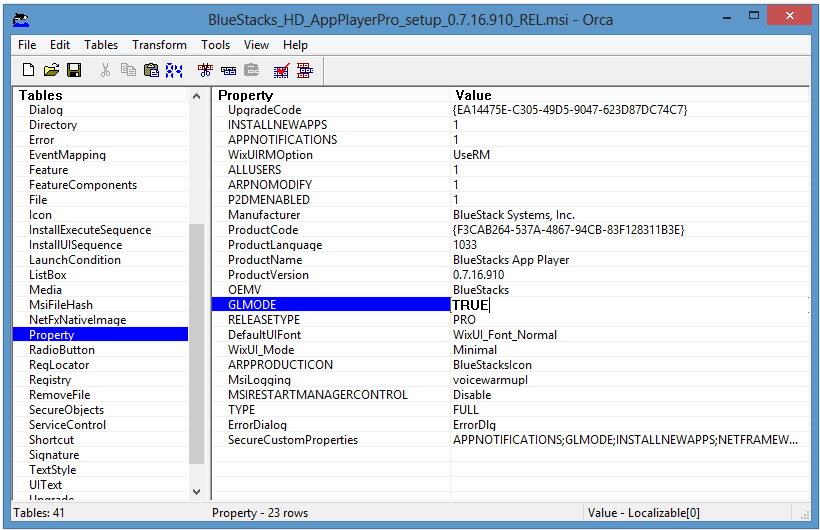Screen dimensions: 820x530
Task: Select the Shortcut table
Action: [51, 440]
